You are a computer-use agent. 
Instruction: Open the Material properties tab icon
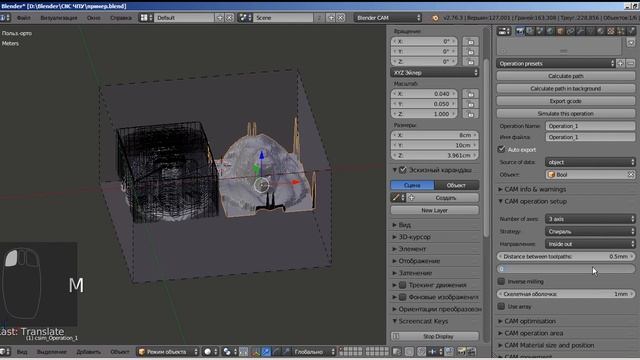[x=600, y=31]
